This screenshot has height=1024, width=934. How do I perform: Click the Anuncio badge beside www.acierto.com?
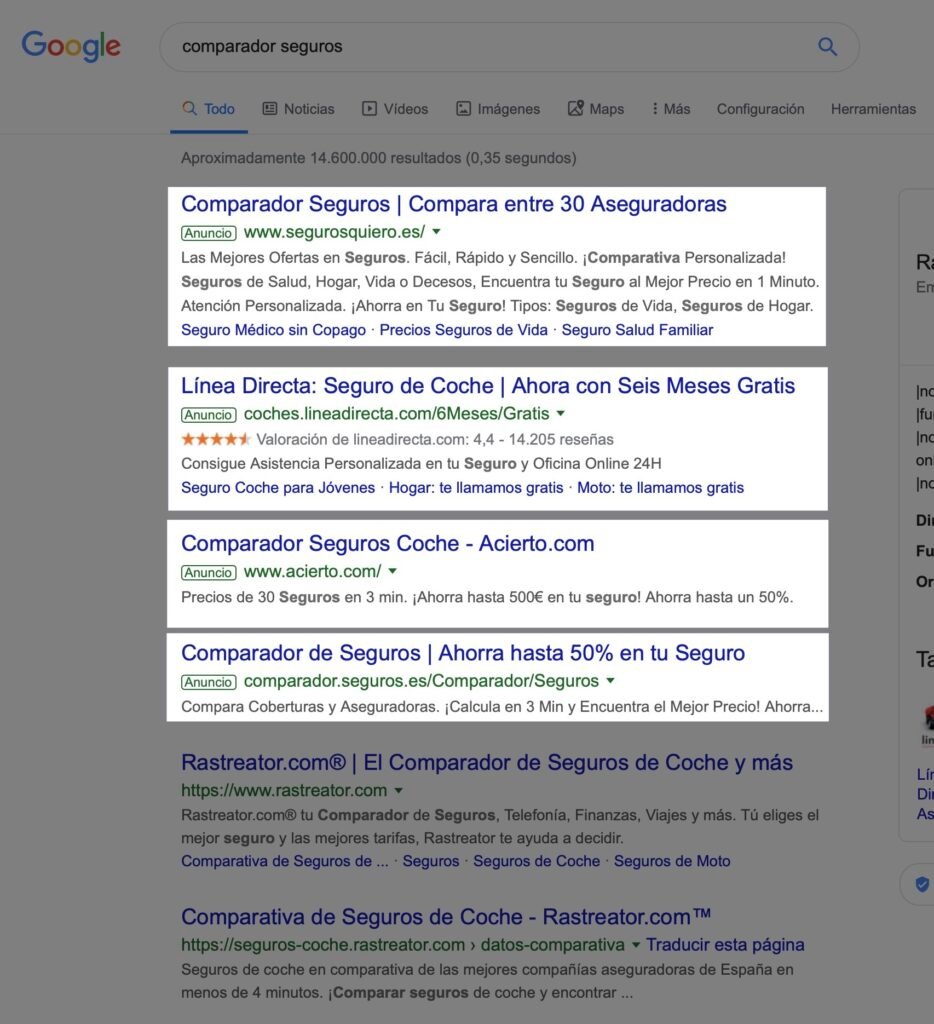pos(208,572)
